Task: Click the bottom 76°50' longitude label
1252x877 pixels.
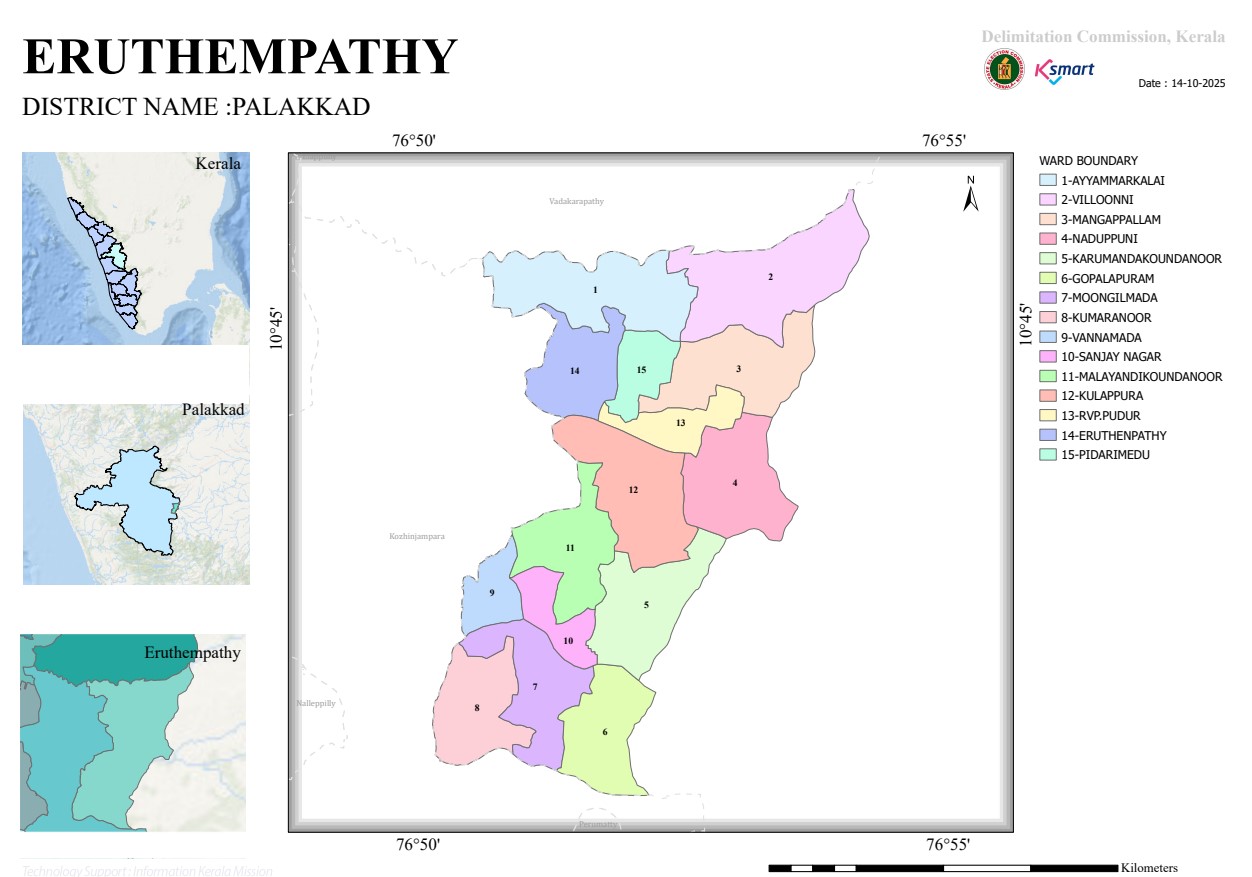Action: click(x=417, y=846)
